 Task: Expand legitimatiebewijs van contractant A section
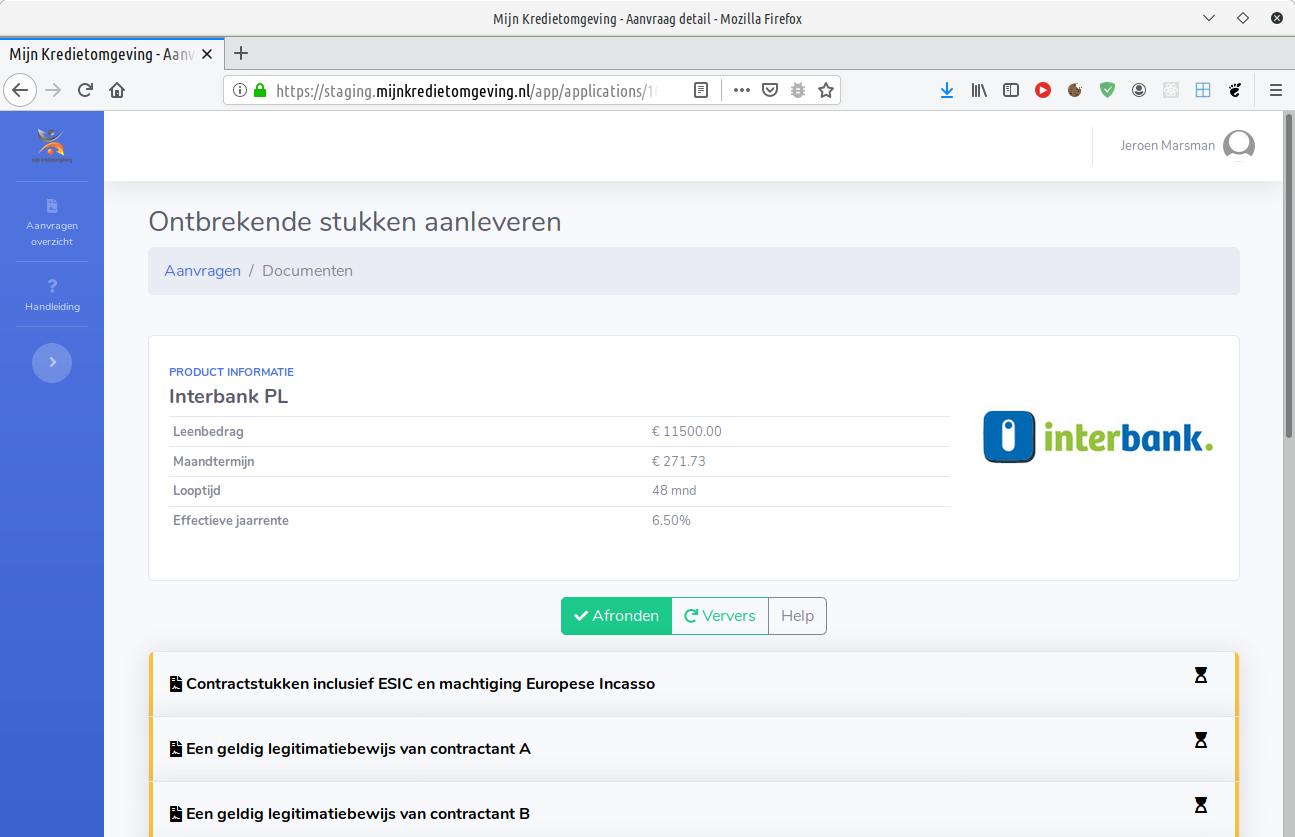tap(357, 749)
